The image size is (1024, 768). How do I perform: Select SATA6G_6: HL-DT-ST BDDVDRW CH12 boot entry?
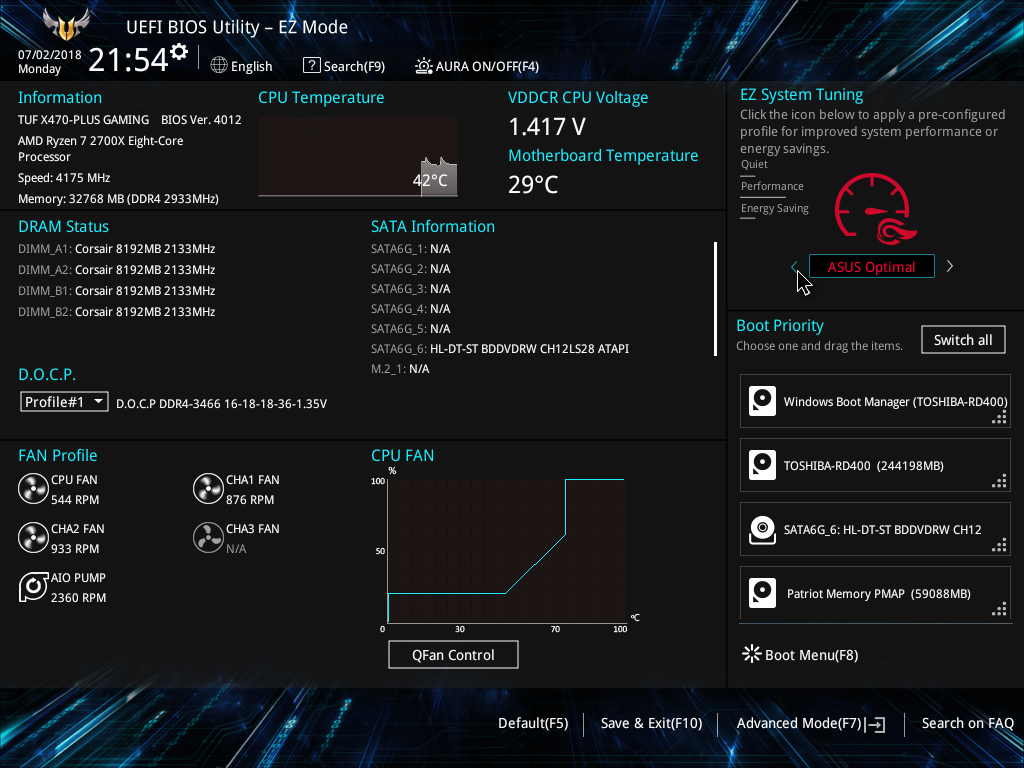click(x=875, y=529)
